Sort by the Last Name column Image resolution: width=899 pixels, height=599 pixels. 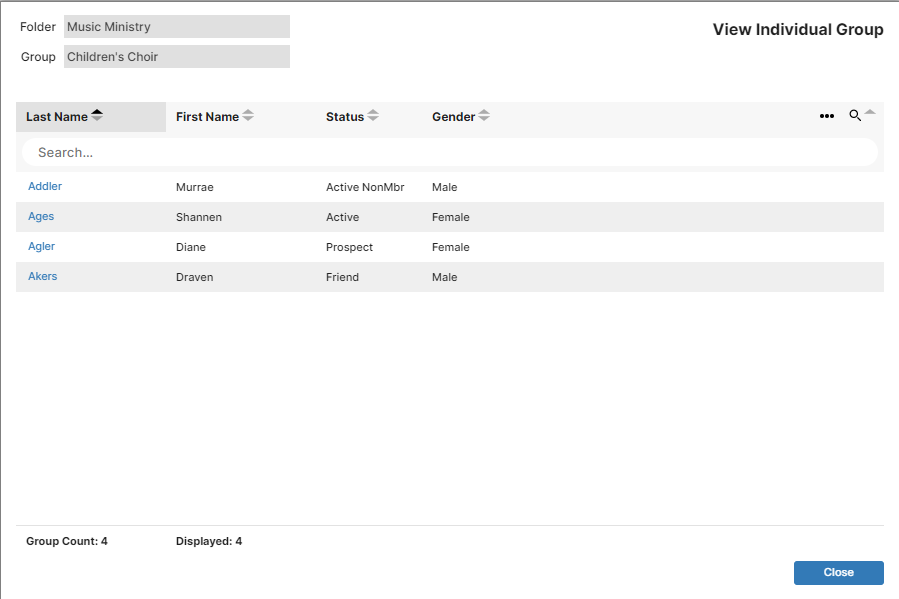point(64,117)
